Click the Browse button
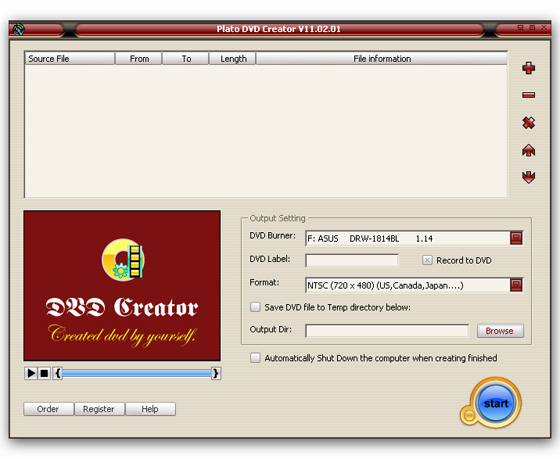Viewport: 560px width, 459px height. pyautogui.click(x=500, y=331)
